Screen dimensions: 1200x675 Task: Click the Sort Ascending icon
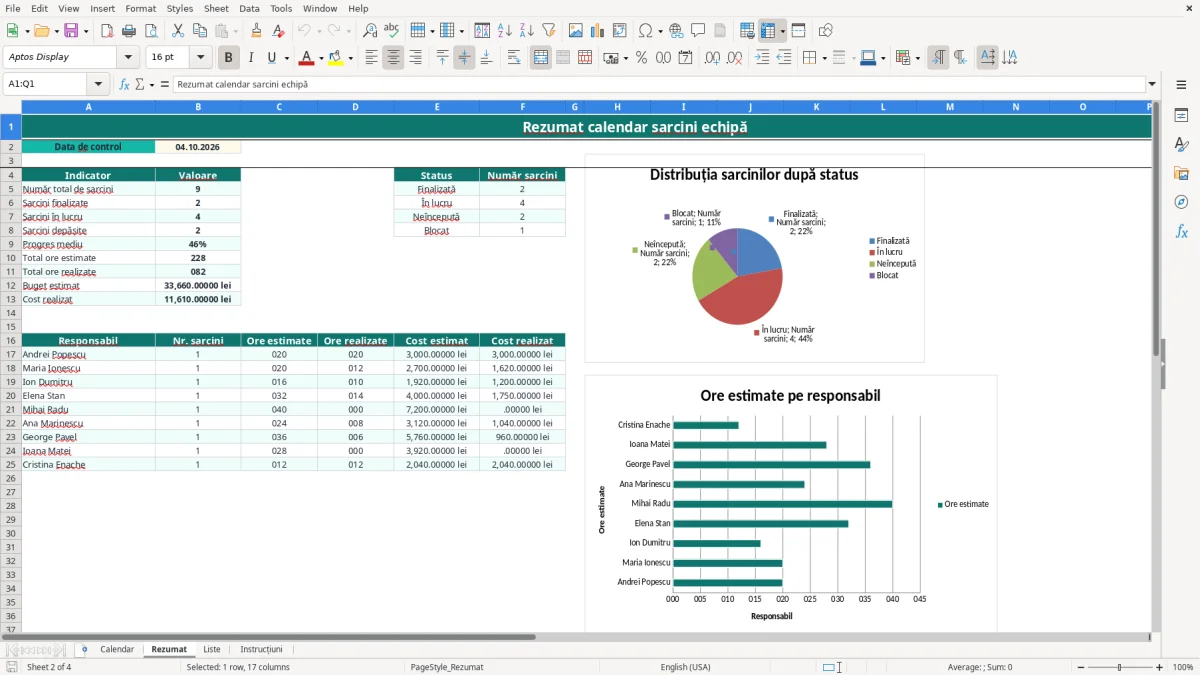click(x=505, y=31)
